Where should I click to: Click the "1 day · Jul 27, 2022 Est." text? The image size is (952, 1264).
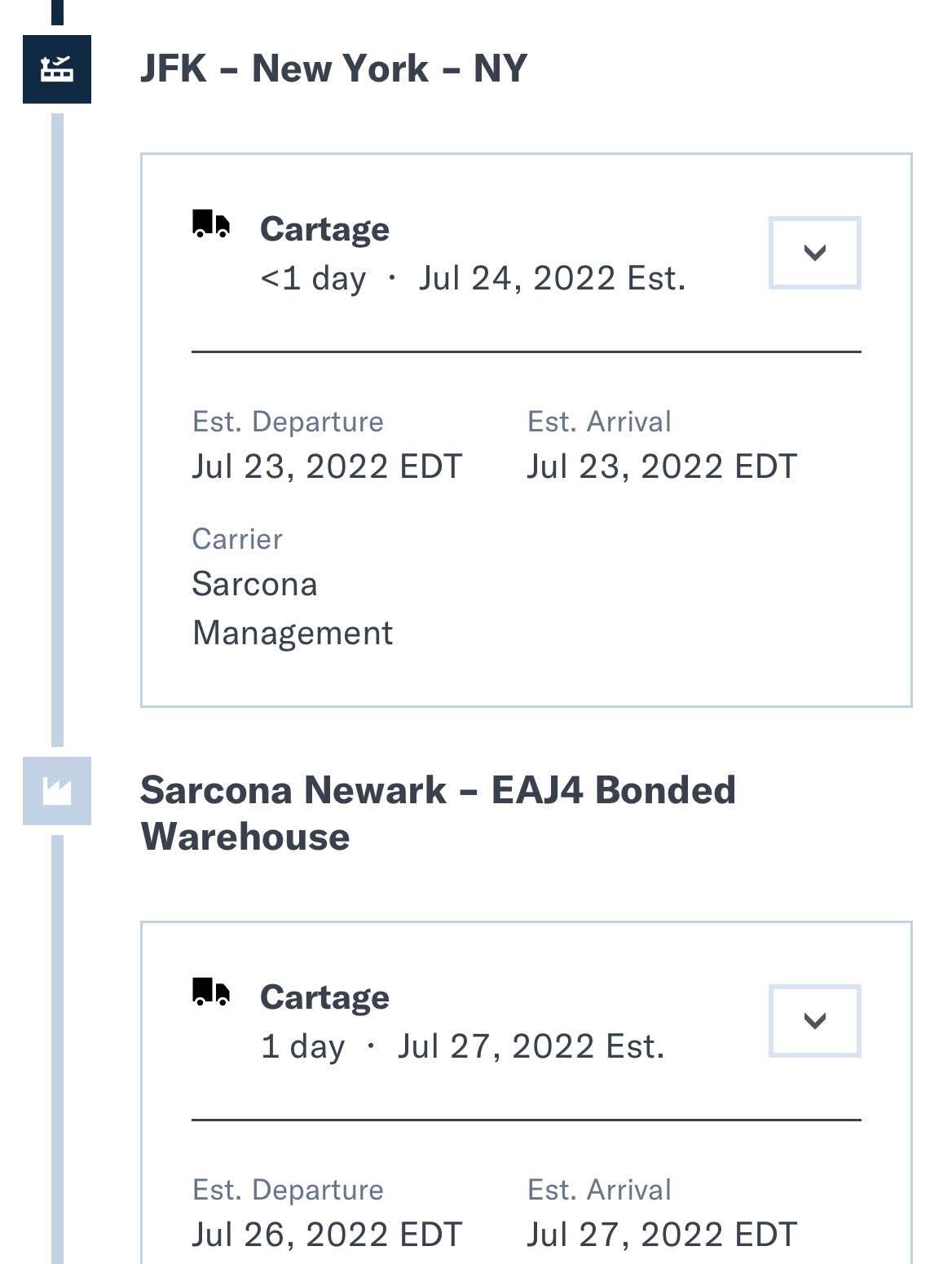462,1047
